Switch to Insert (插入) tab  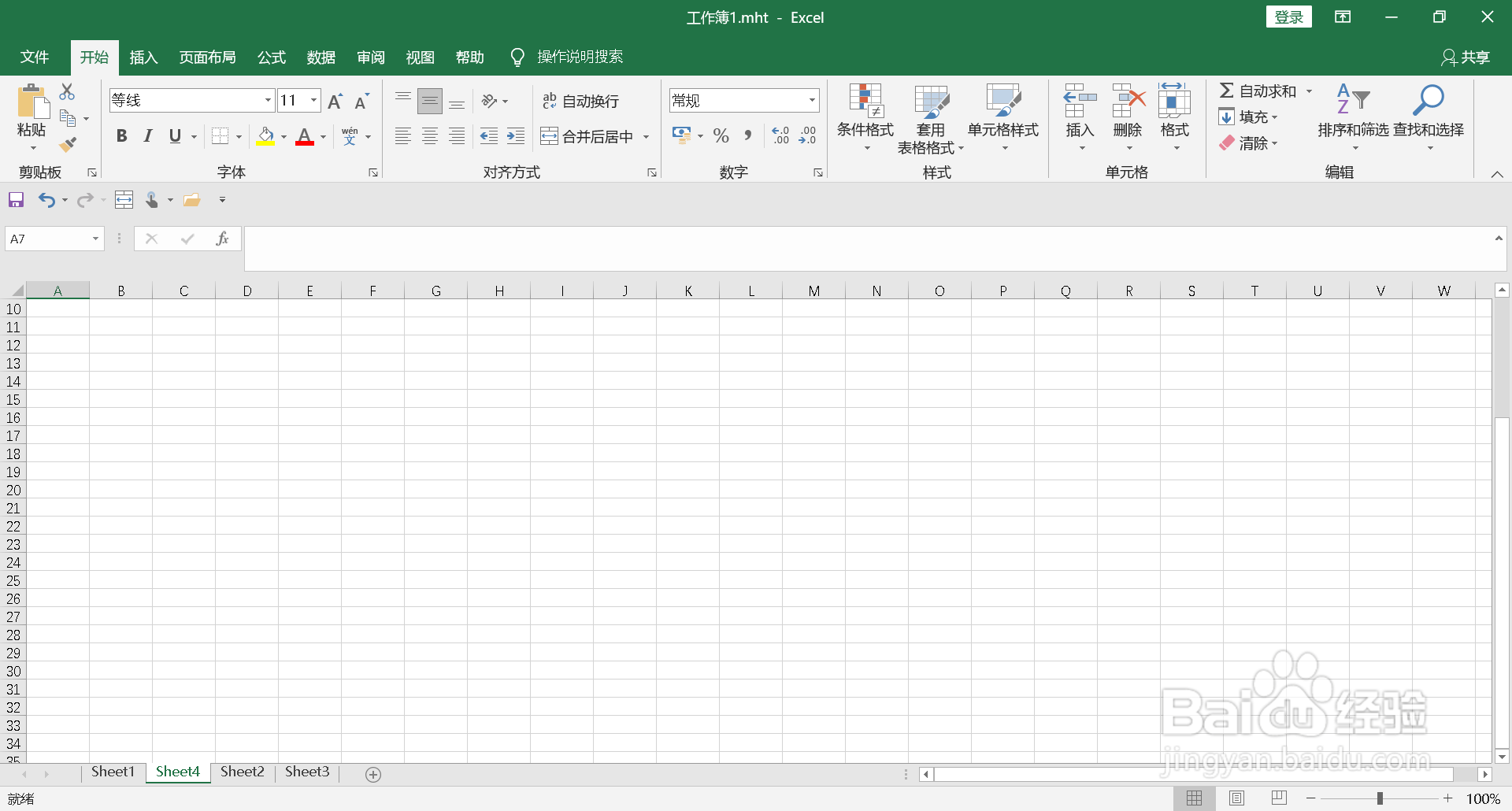pos(143,57)
